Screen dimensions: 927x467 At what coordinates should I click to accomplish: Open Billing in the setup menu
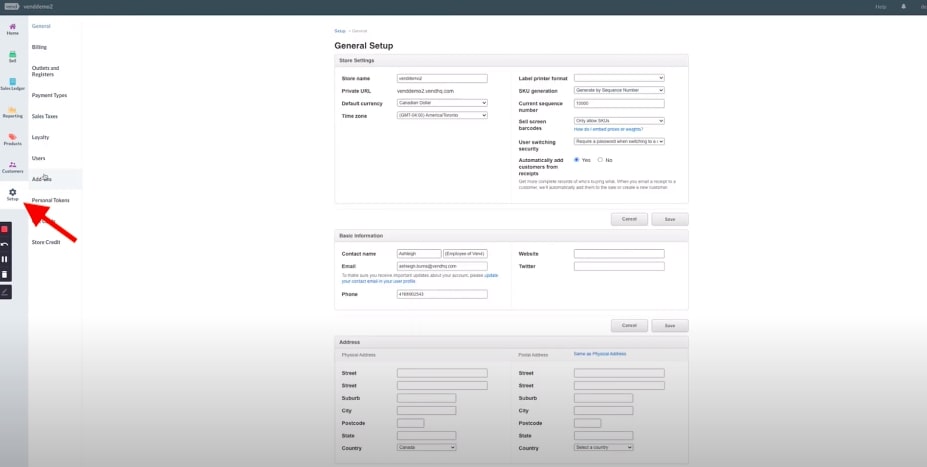(x=39, y=47)
